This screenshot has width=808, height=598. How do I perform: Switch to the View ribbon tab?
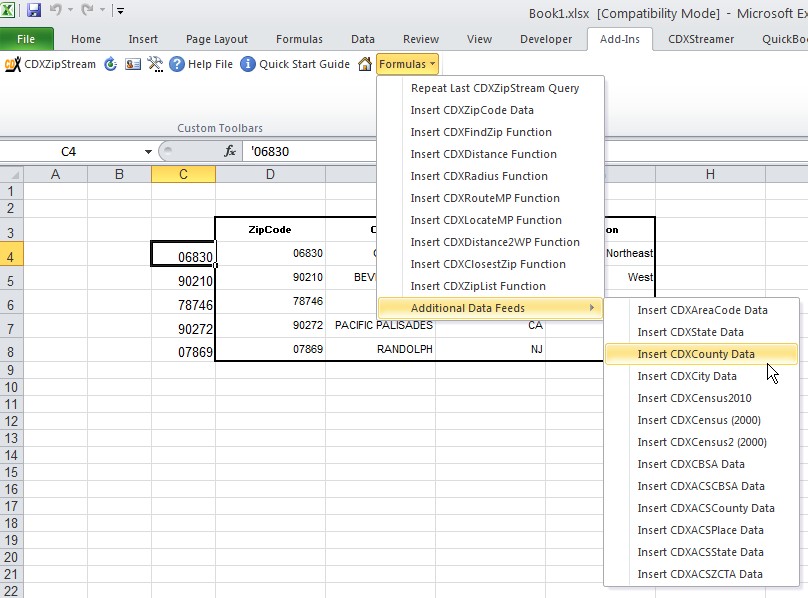pyautogui.click(x=479, y=39)
